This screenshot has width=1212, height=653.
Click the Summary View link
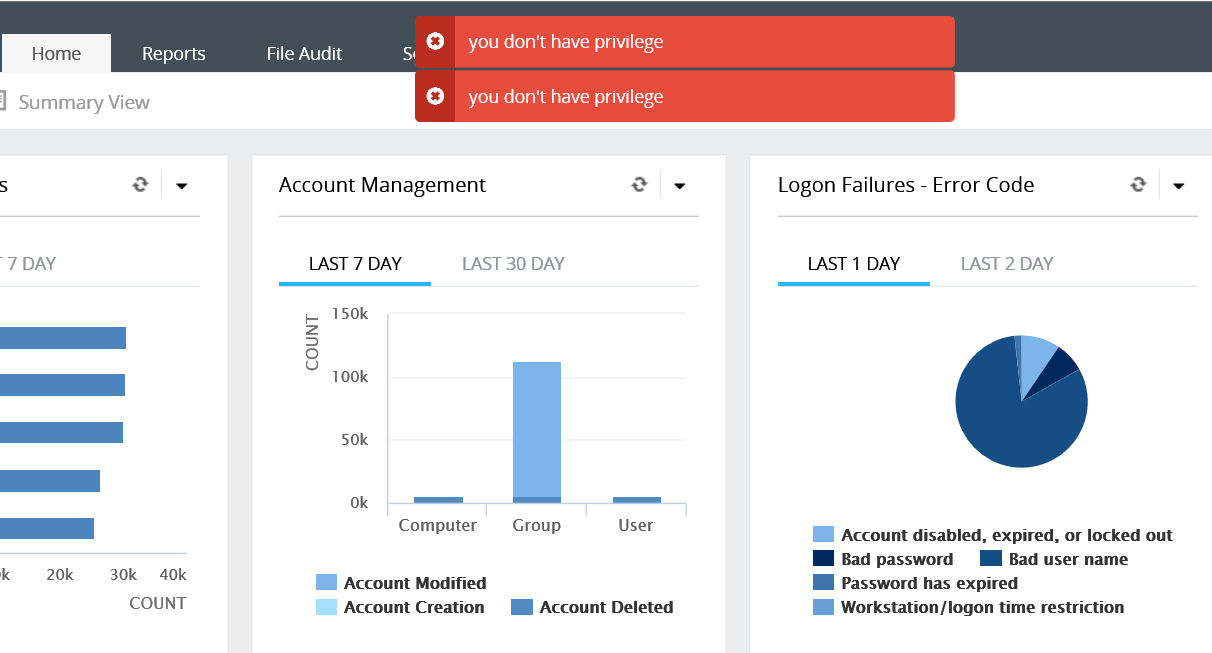pos(84,102)
